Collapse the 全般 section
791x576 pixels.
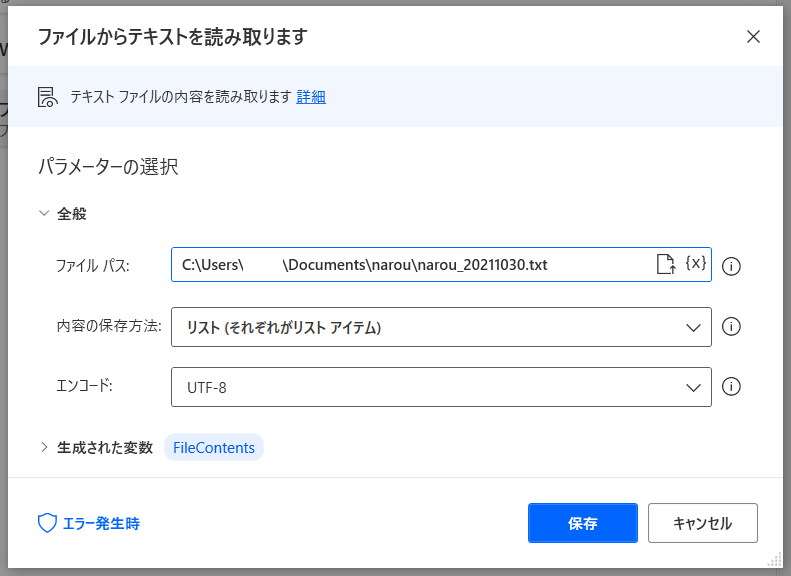coord(44,213)
